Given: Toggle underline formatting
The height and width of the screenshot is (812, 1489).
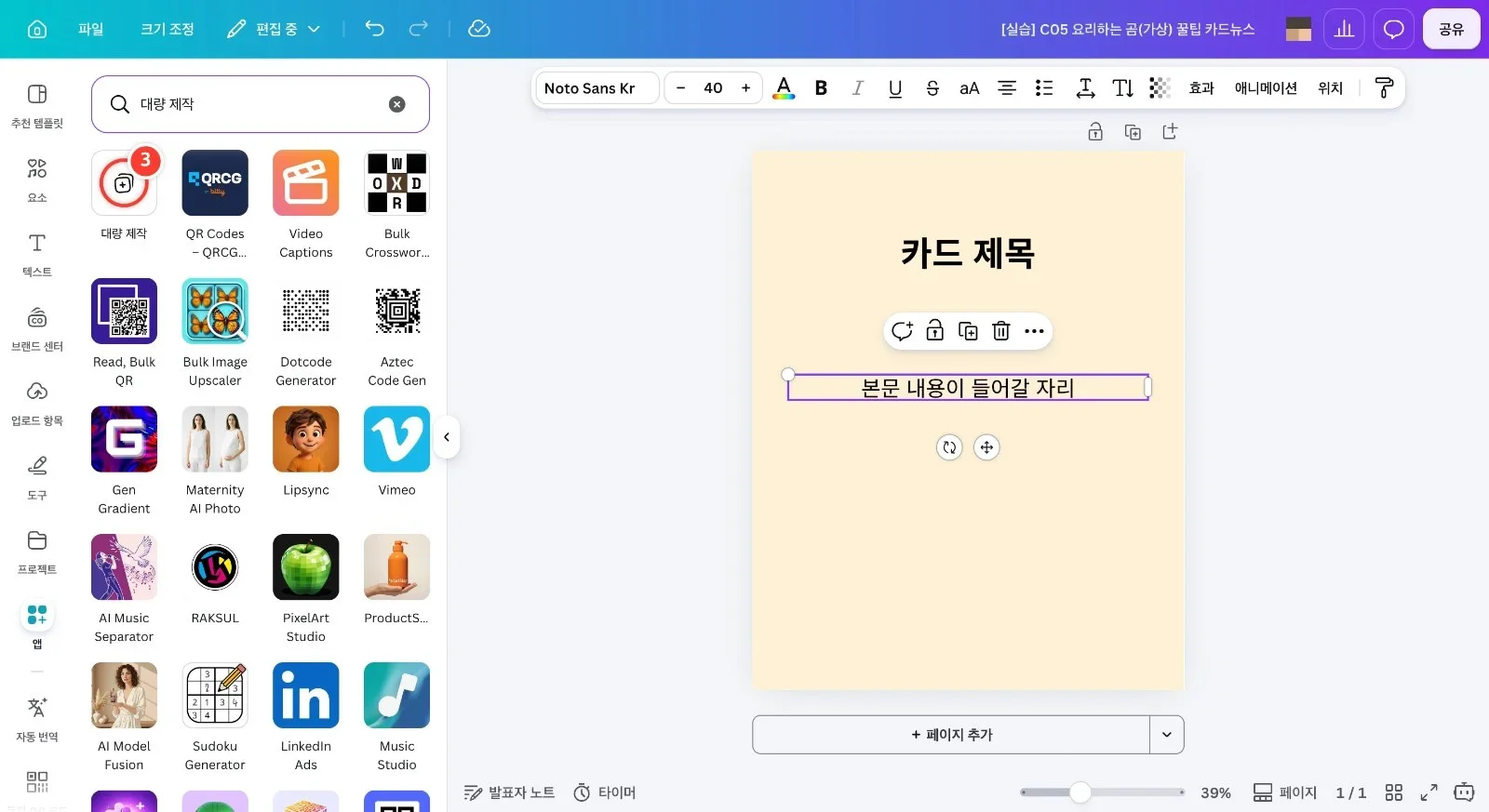Looking at the screenshot, I should pos(895,88).
